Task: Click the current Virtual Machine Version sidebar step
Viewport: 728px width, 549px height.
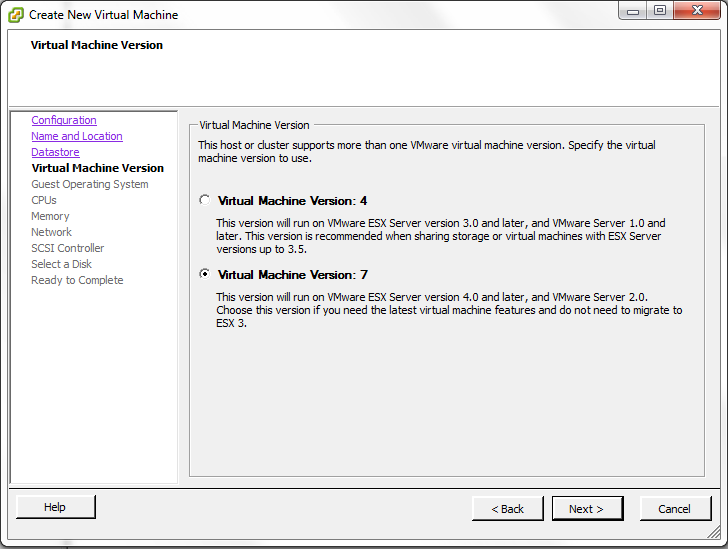Action: pyautogui.click(x=98, y=168)
